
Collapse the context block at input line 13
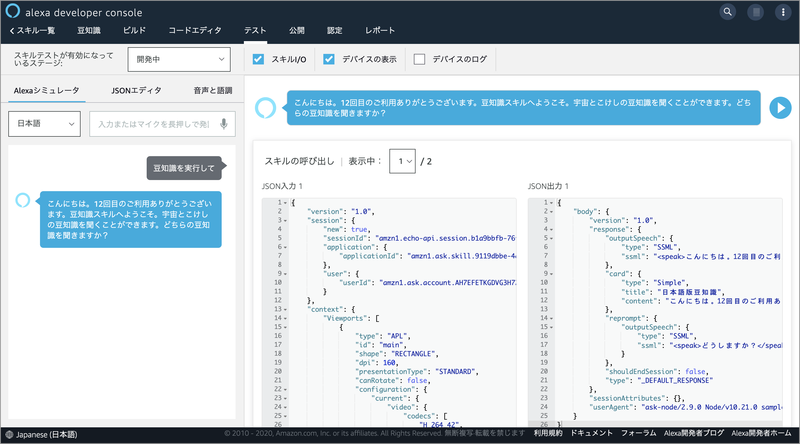[285, 310]
